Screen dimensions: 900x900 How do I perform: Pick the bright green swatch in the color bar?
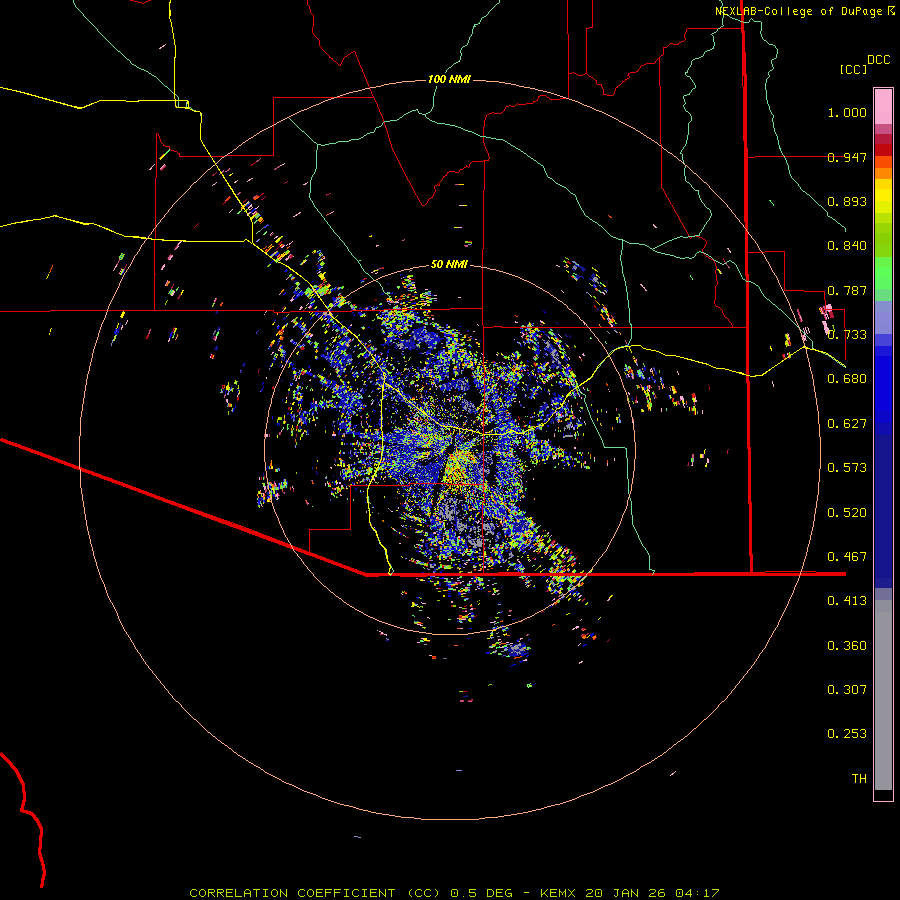[883, 273]
